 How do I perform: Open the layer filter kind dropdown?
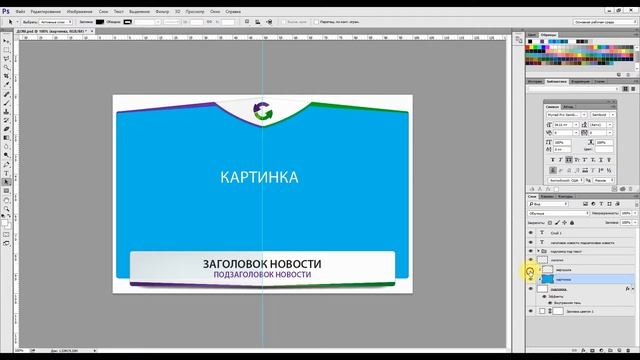(x=548, y=204)
